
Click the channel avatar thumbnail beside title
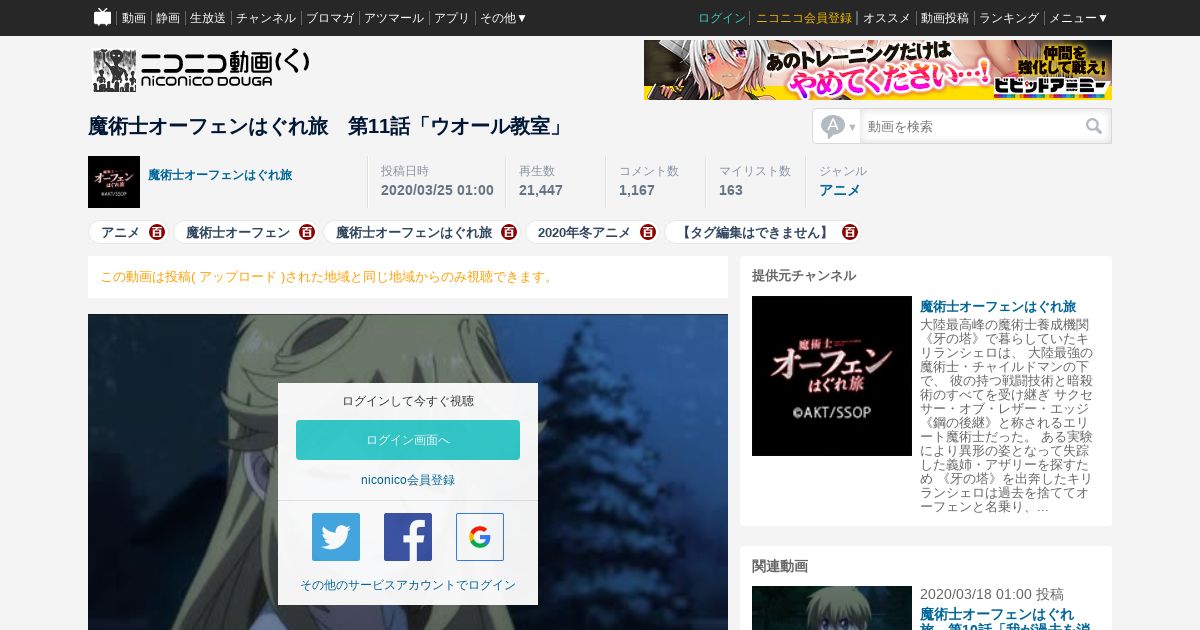coord(114,182)
